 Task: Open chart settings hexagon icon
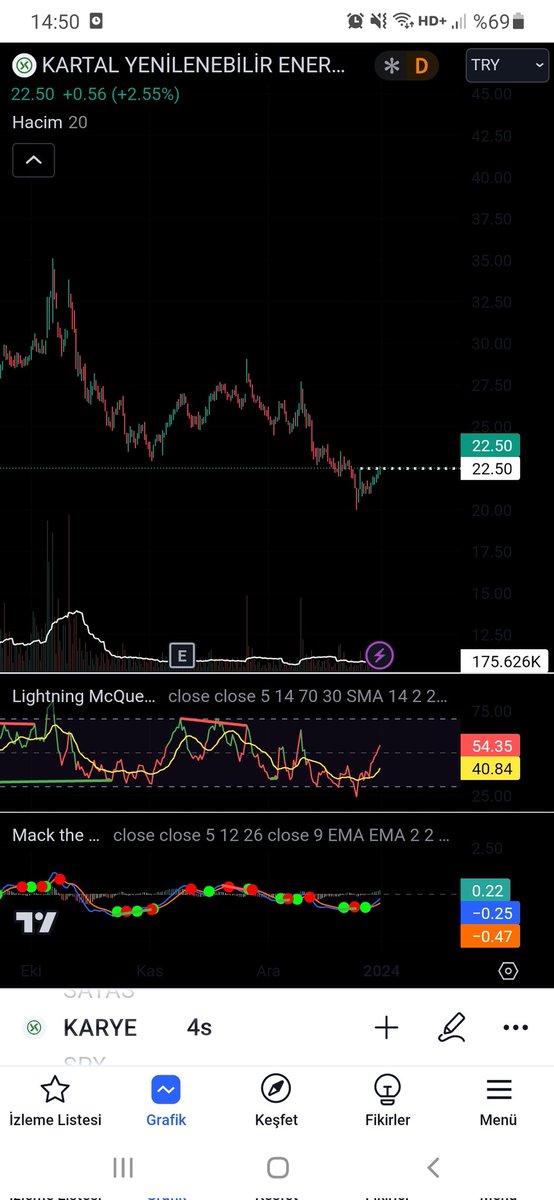tap(508, 971)
